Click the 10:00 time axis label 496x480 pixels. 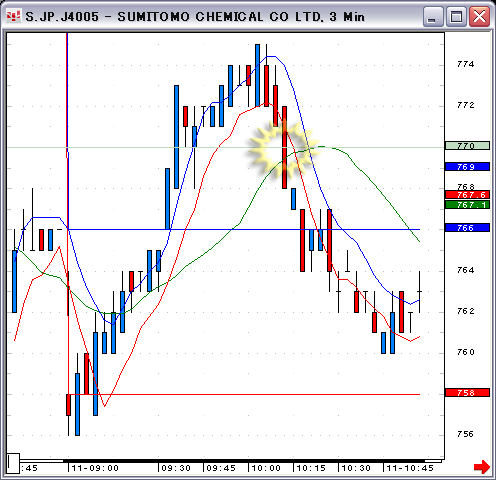point(266,468)
